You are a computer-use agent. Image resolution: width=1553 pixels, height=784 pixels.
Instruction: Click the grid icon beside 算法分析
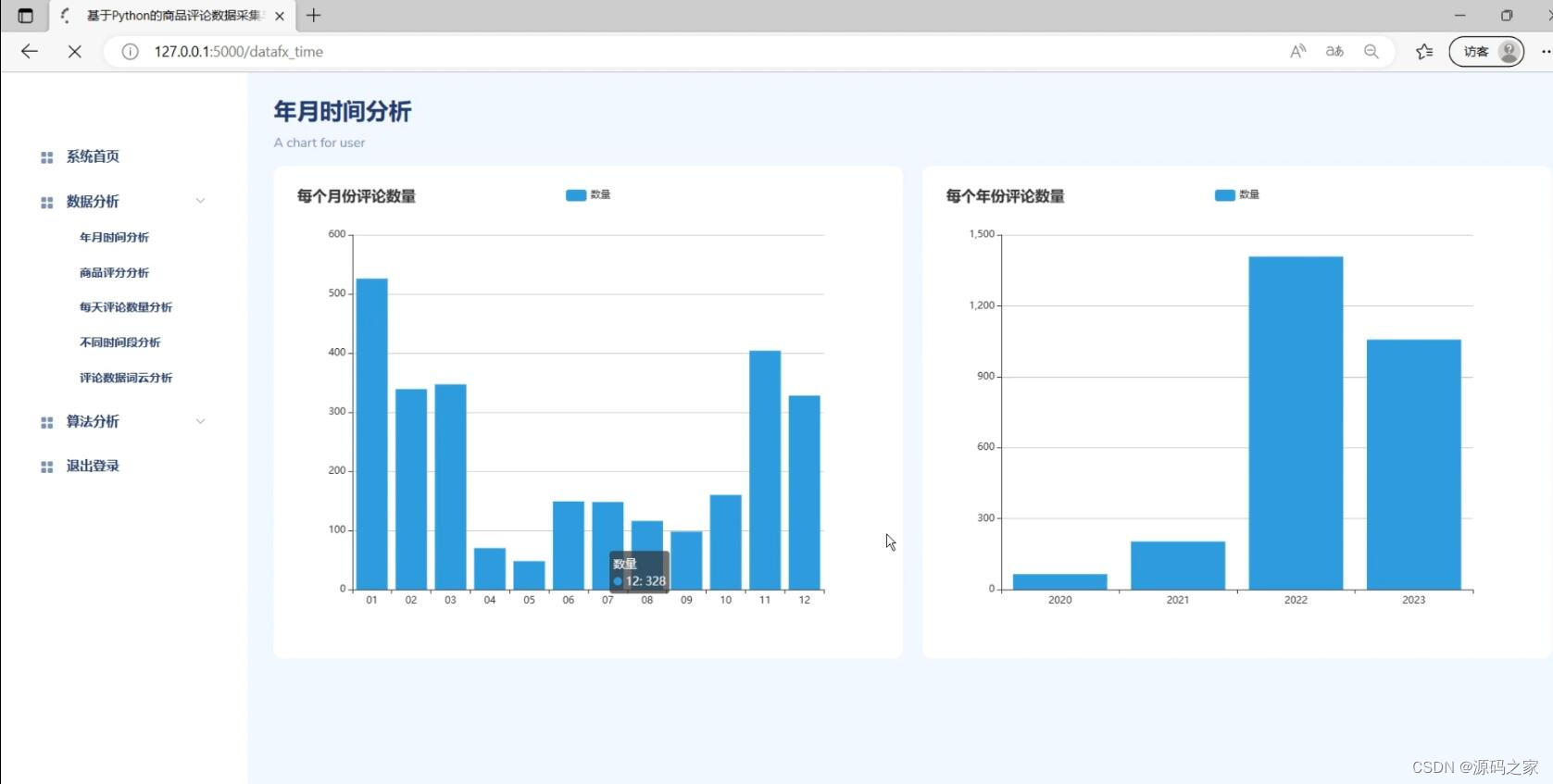pyautogui.click(x=47, y=422)
